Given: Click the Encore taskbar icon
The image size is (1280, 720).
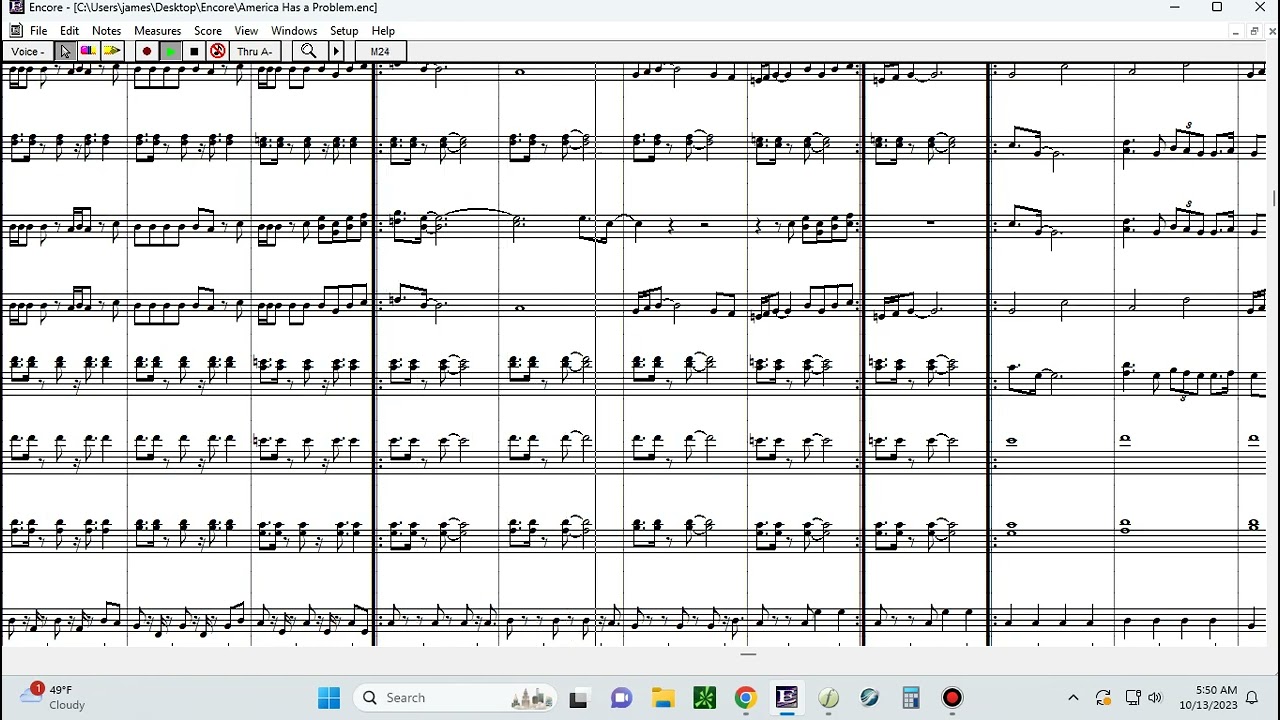Looking at the screenshot, I should (x=787, y=698).
